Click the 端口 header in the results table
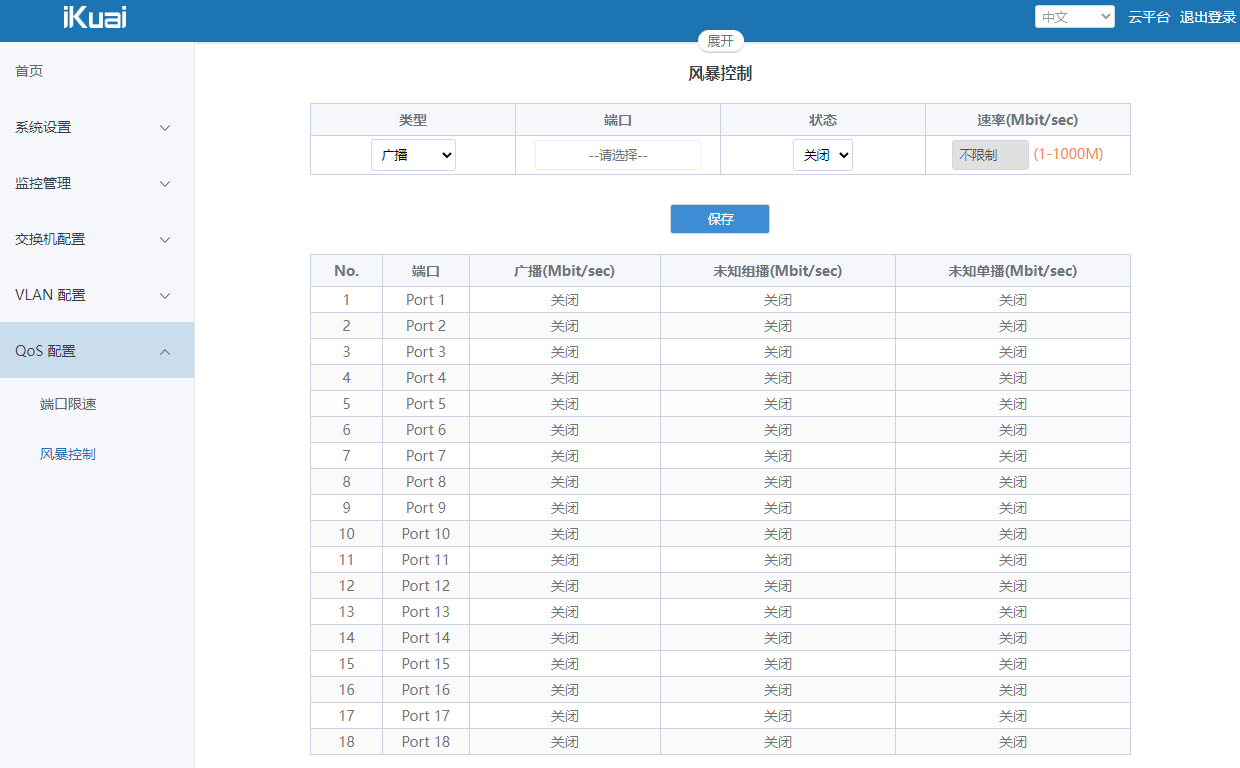Image resolution: width=1240 pixels, height=768 pixels. point(426,271)
